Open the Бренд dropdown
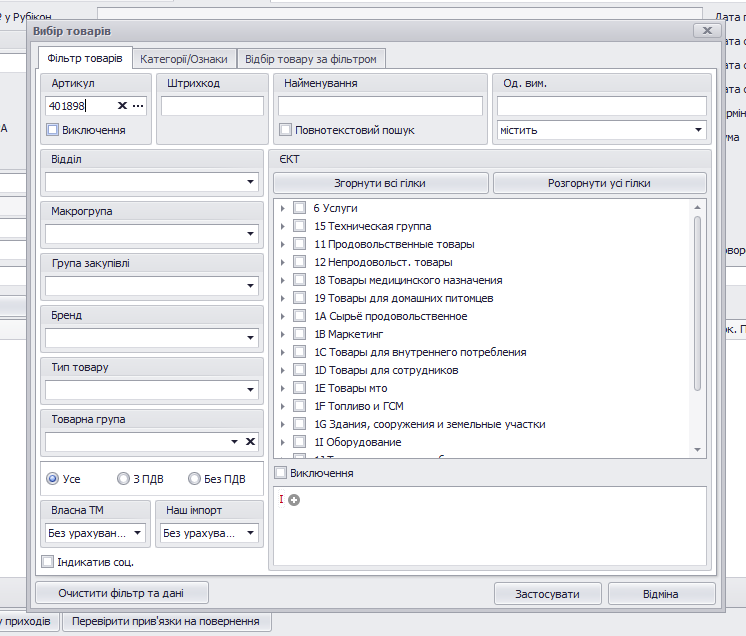The image size is (746, 636). (250, 338)
